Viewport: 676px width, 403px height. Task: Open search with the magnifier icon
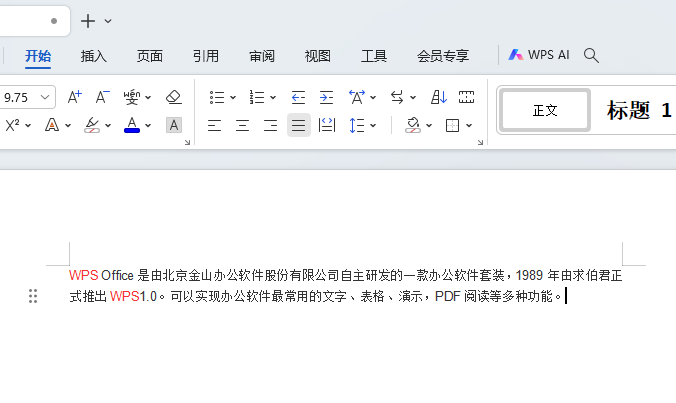coord(591,55)
